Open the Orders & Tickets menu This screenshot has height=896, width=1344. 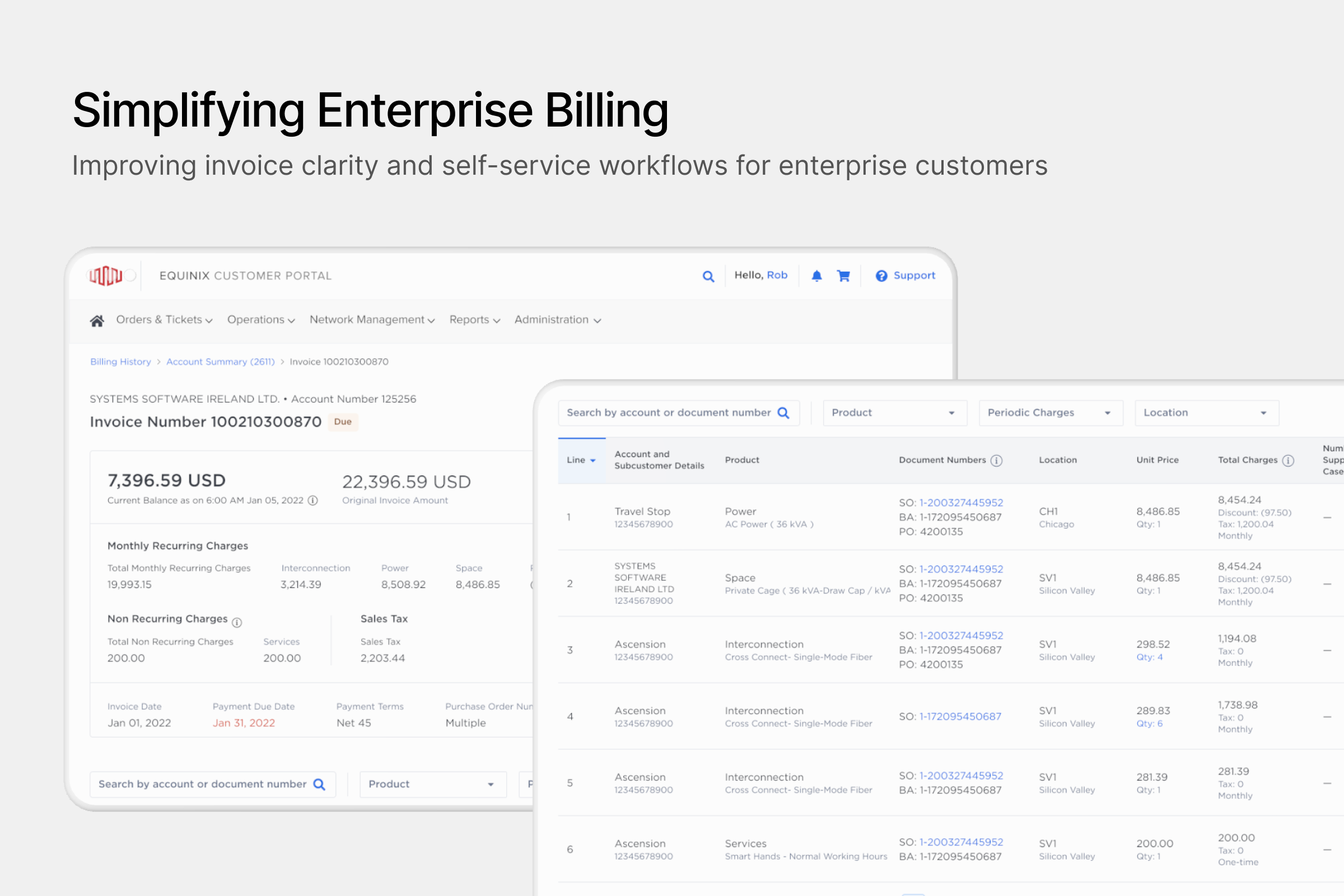[164, 320]
